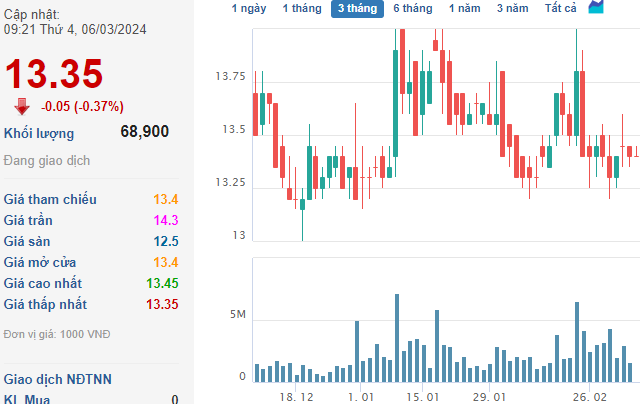640x404 pixels.
Task: Switch to the 1 tháng chart range
Action: [302, 9]
